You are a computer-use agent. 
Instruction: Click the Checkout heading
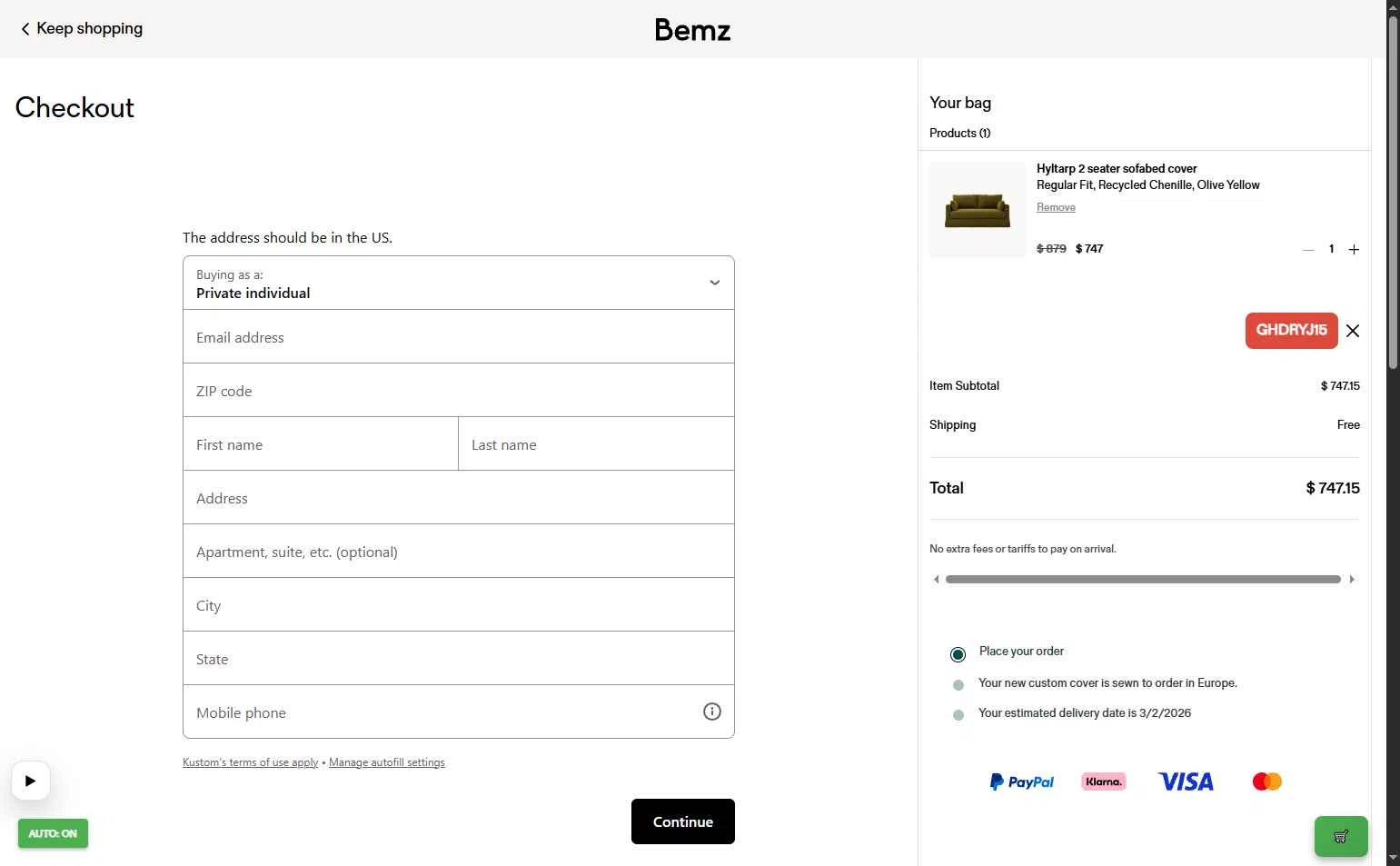click(74, 107)
